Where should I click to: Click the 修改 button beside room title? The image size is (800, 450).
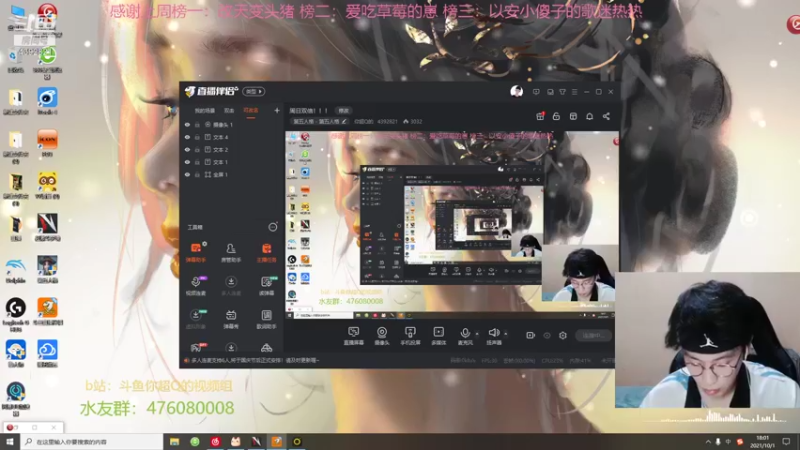[x=343, y=111]
